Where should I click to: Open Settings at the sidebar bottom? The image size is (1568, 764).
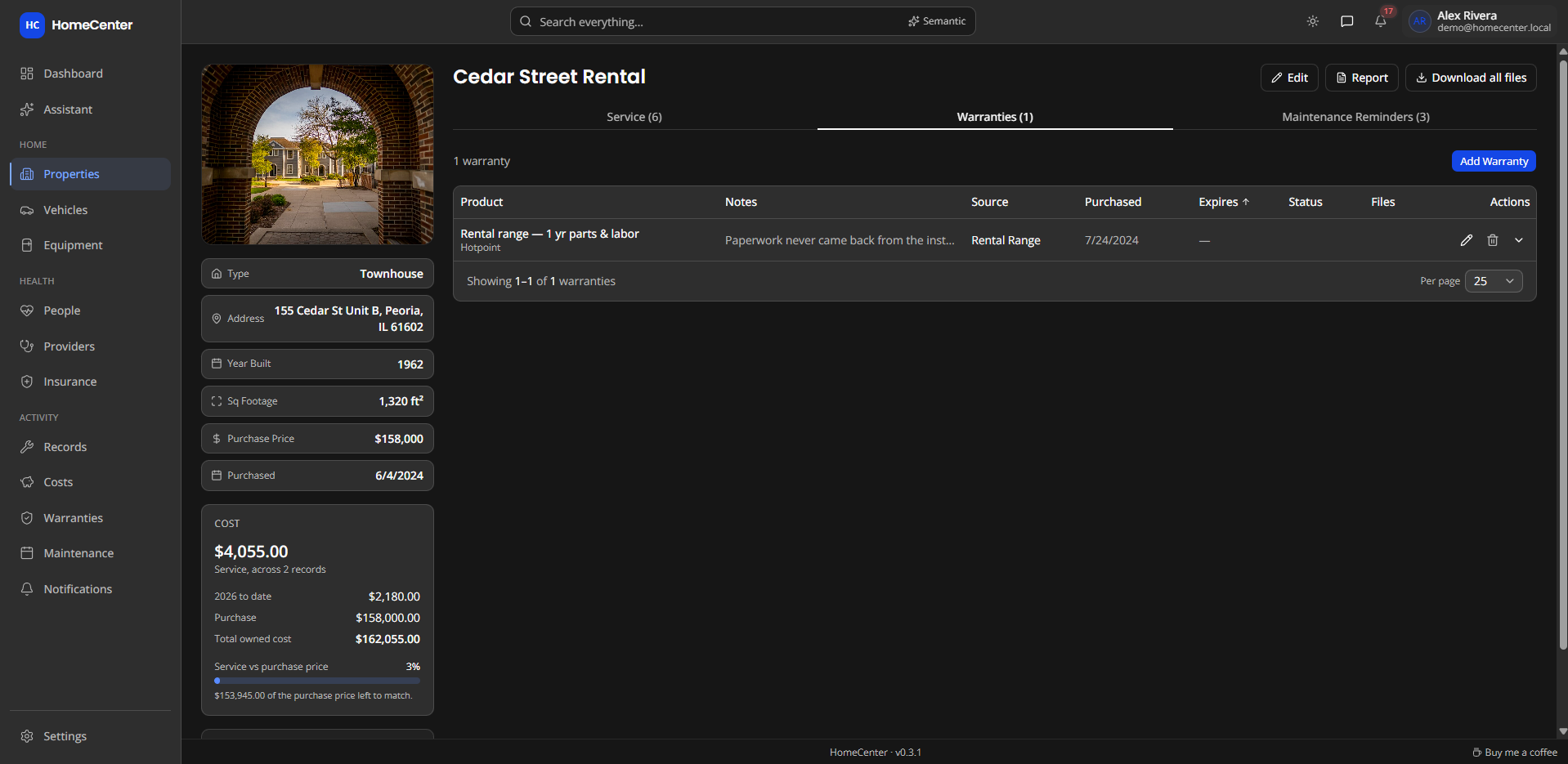[x=90, y=736]
